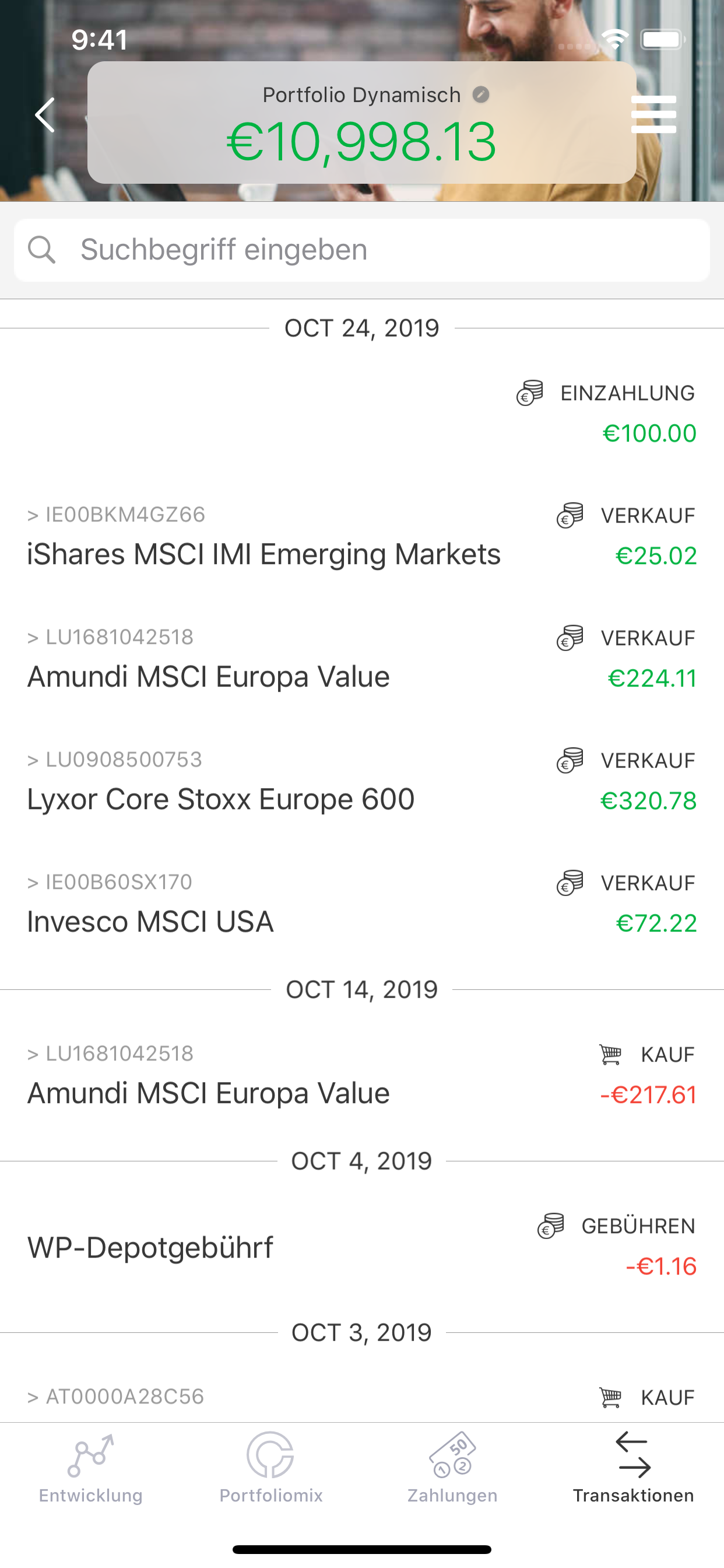Tap the portfolio value €10,998.13

[x=362, y=142]
